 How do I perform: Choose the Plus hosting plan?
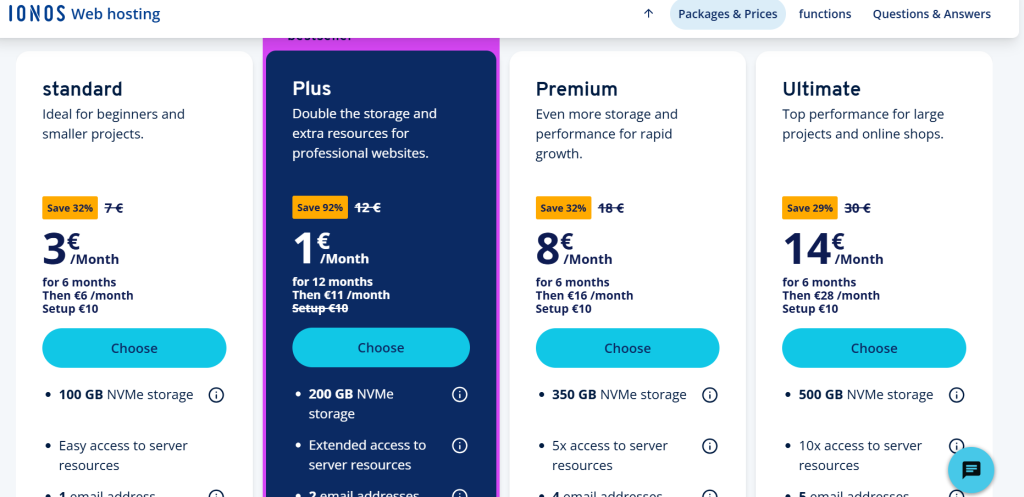click(381, 348)
